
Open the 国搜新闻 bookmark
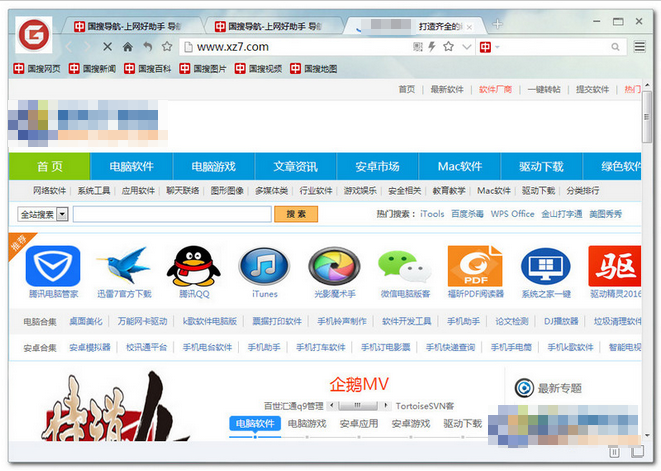[92, 69]
